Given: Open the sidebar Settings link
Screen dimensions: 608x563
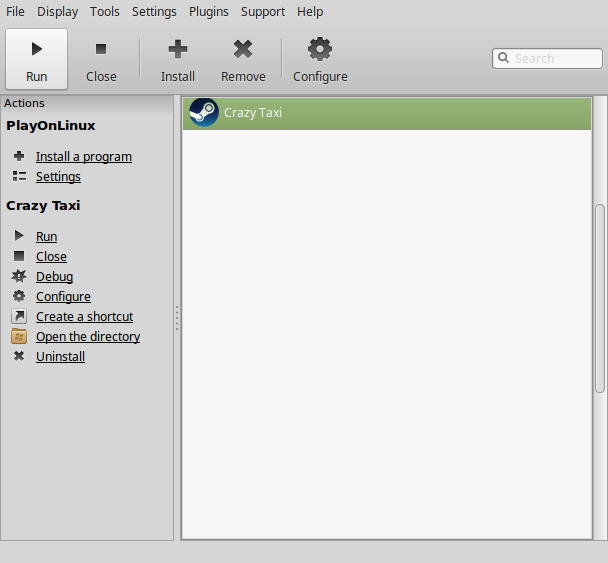Looking at the screenshot, I should pos(58,177).
